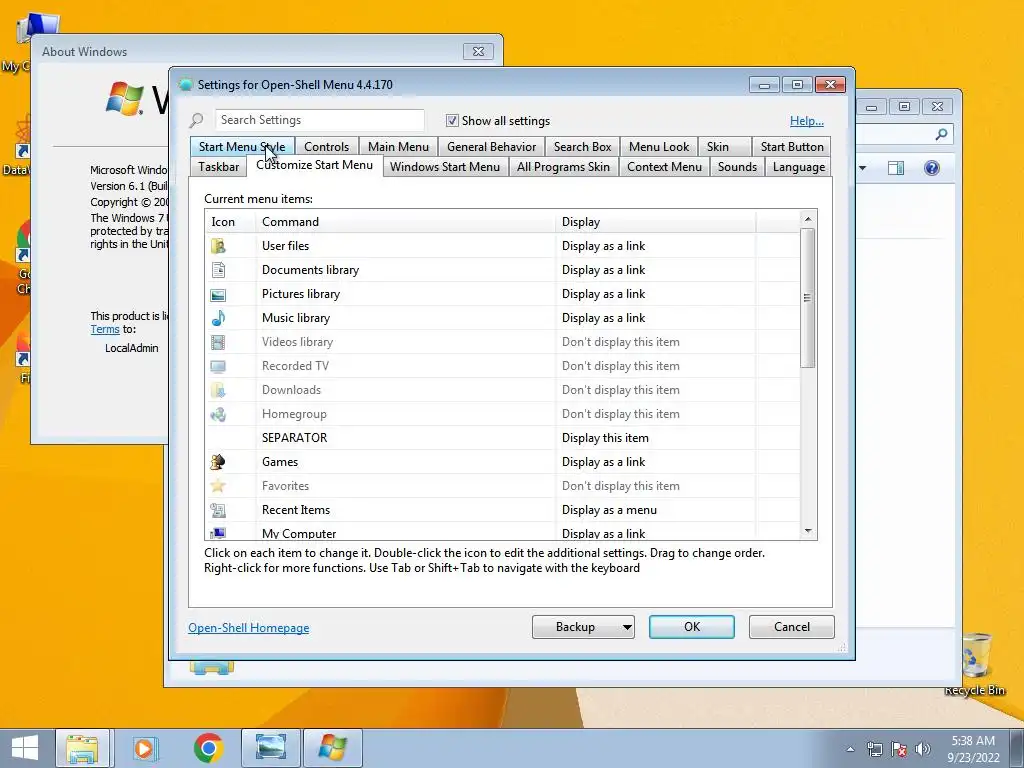Viewport: 1024px width, 768px height.
Task: Click the Recorded TV row icon
Action: point(218,366)
